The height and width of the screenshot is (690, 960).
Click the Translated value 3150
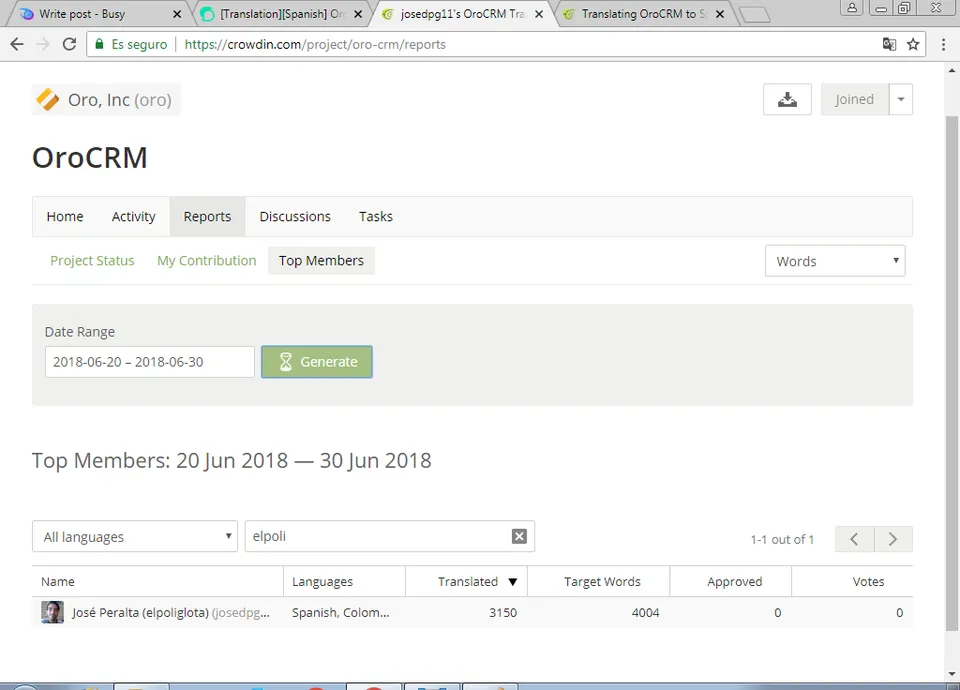tap(503, 612)
